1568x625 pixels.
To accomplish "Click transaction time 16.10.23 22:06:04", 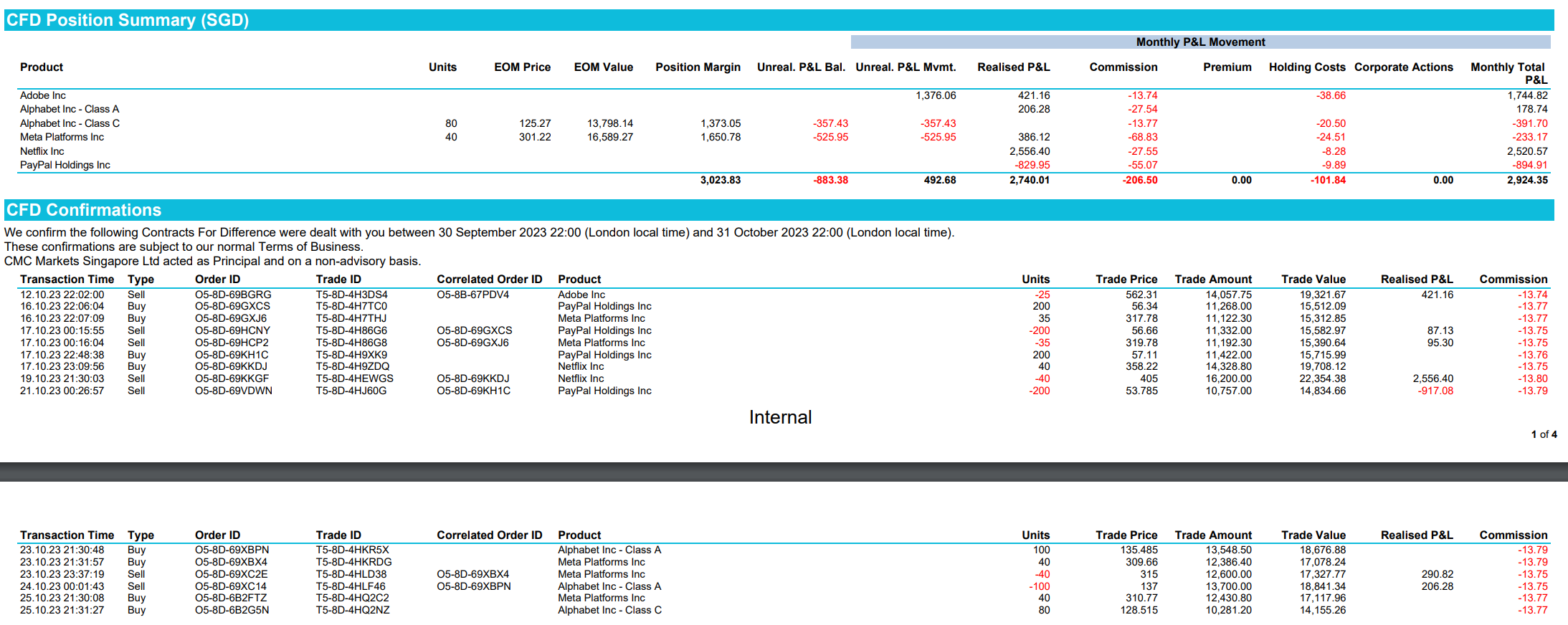I will 62,306.
